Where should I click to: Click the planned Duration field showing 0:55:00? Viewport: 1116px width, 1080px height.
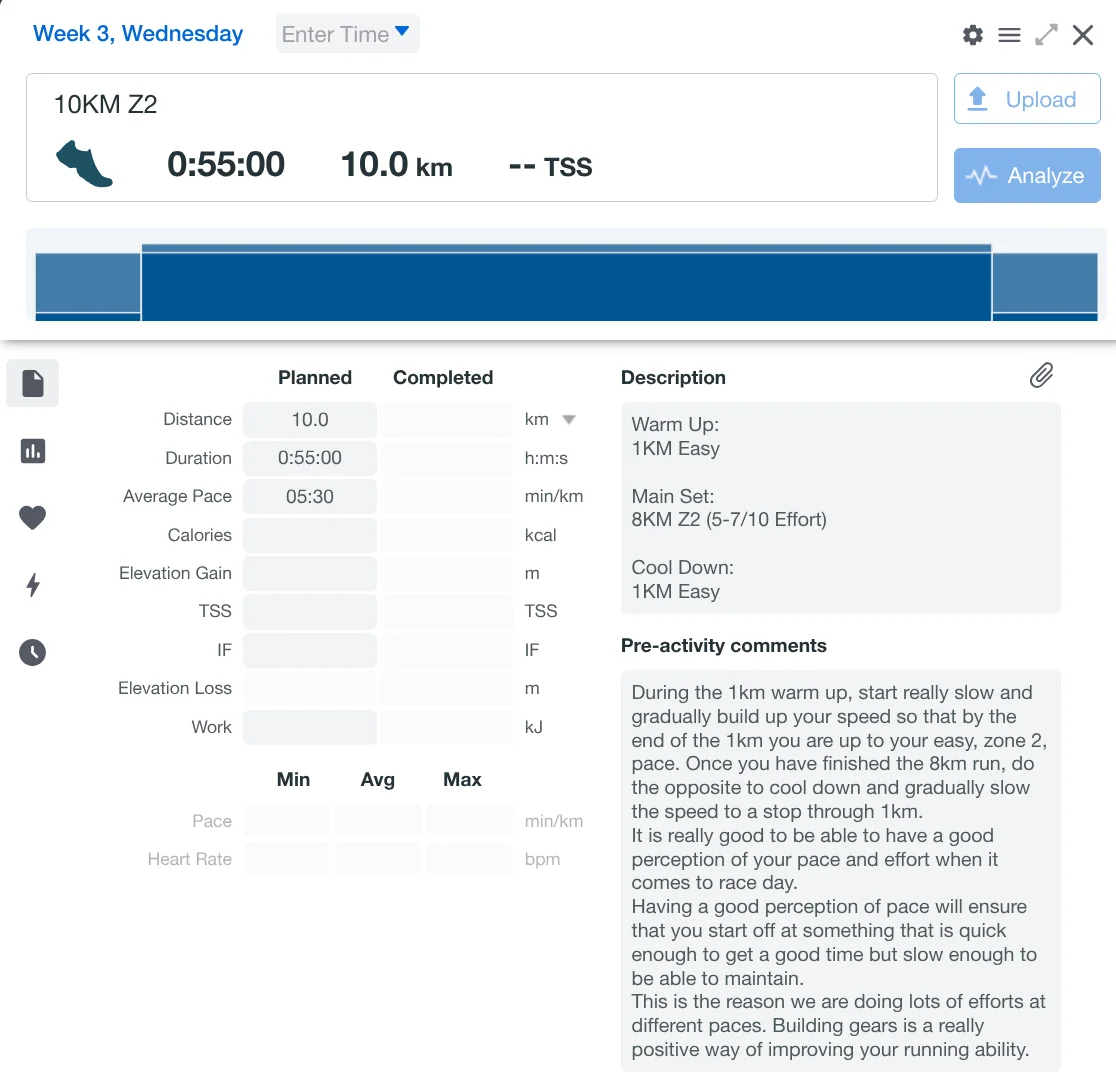pyautogui.click(x=310, y=458)
